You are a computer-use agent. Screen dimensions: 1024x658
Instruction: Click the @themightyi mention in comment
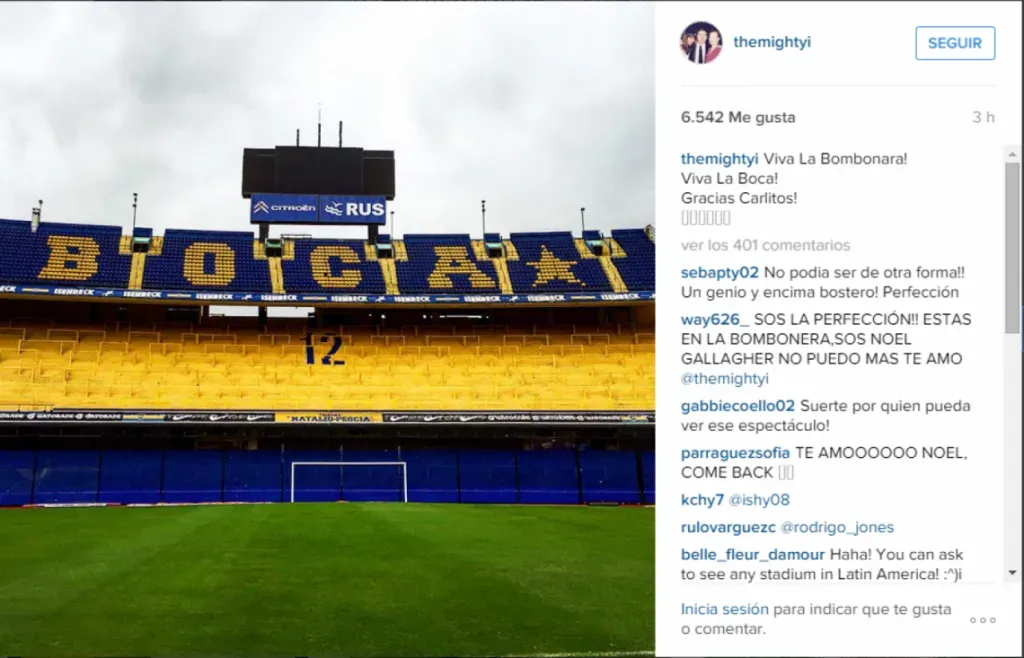pos(725,379)
